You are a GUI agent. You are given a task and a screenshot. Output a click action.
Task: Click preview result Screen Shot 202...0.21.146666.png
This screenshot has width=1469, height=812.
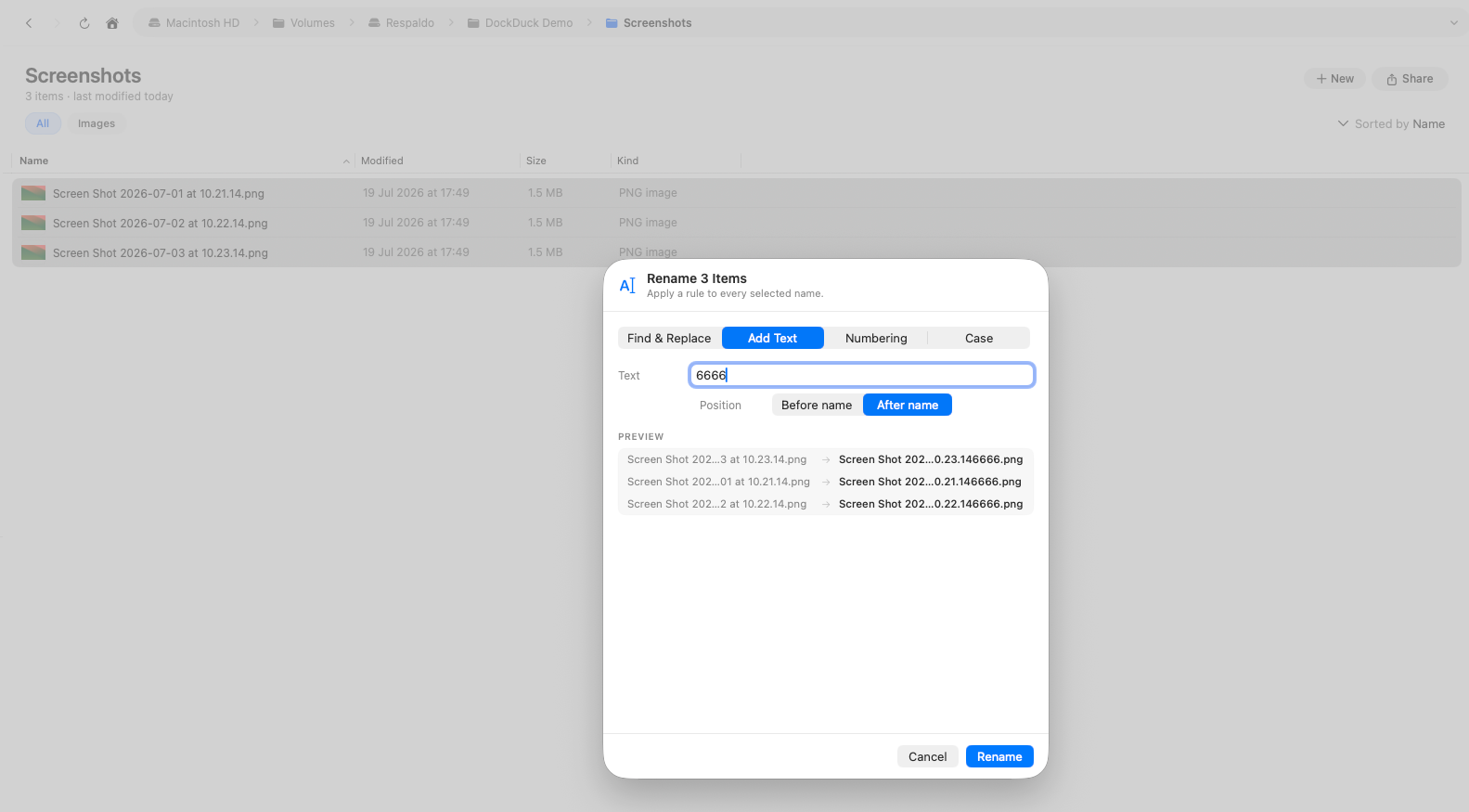point(930,483)
